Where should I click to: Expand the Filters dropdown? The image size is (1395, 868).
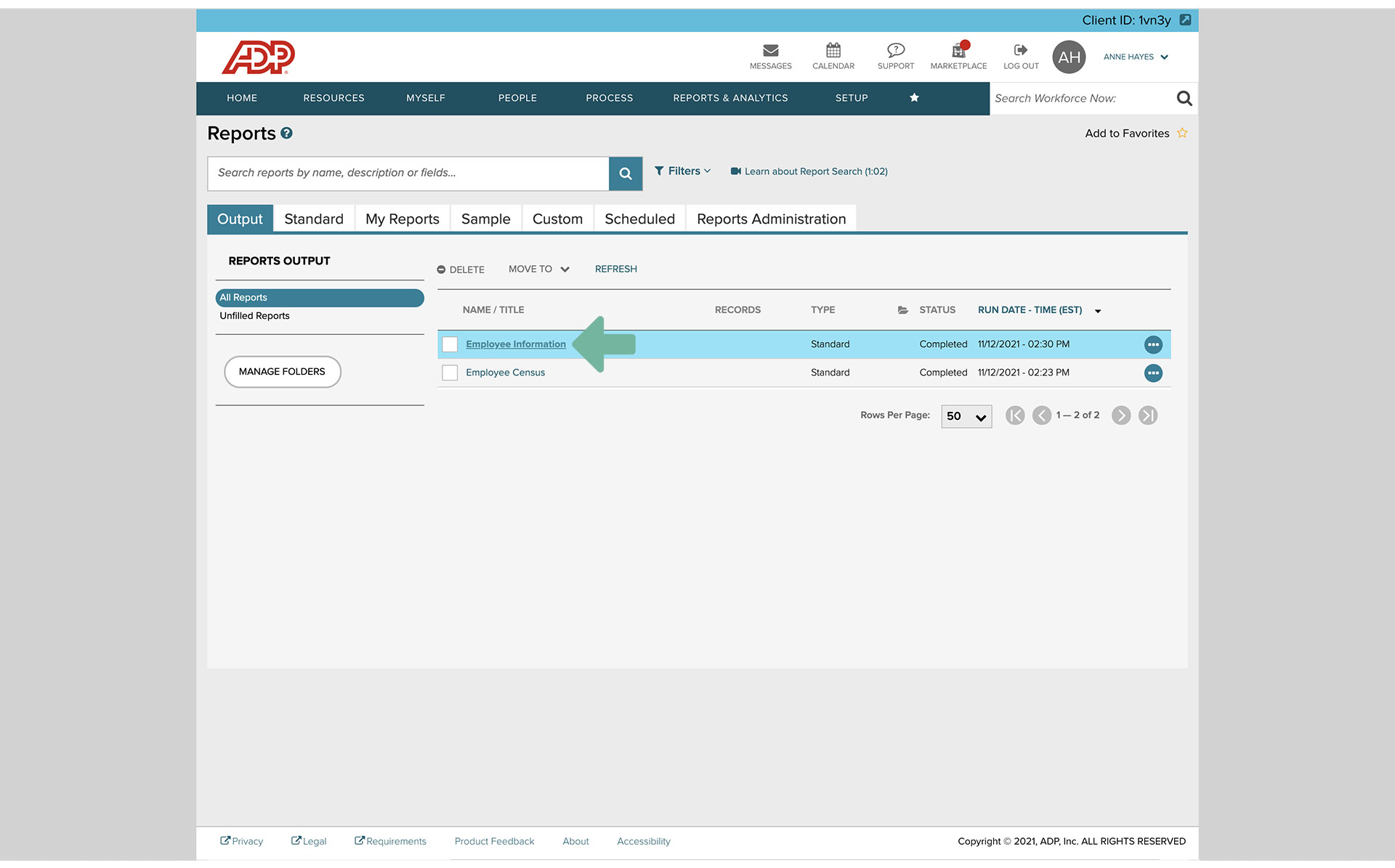tap(682, 171)
